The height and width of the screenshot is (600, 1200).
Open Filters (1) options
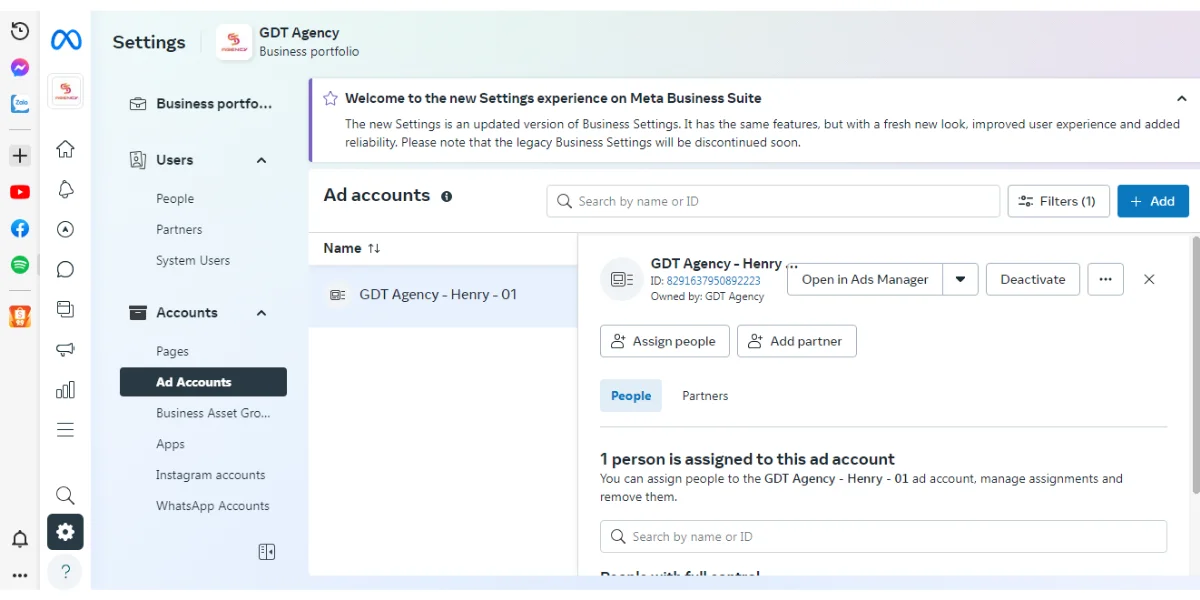click(x=1058, y=201)
